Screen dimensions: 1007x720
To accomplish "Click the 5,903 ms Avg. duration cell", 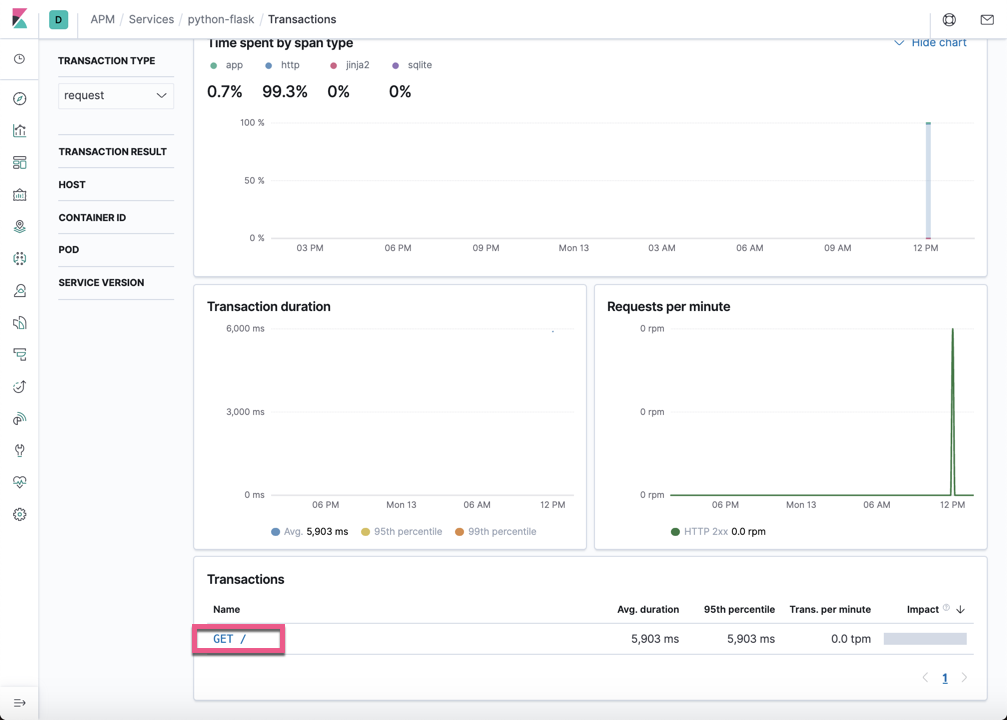I will pyautogui.click(x=655, y=639).
